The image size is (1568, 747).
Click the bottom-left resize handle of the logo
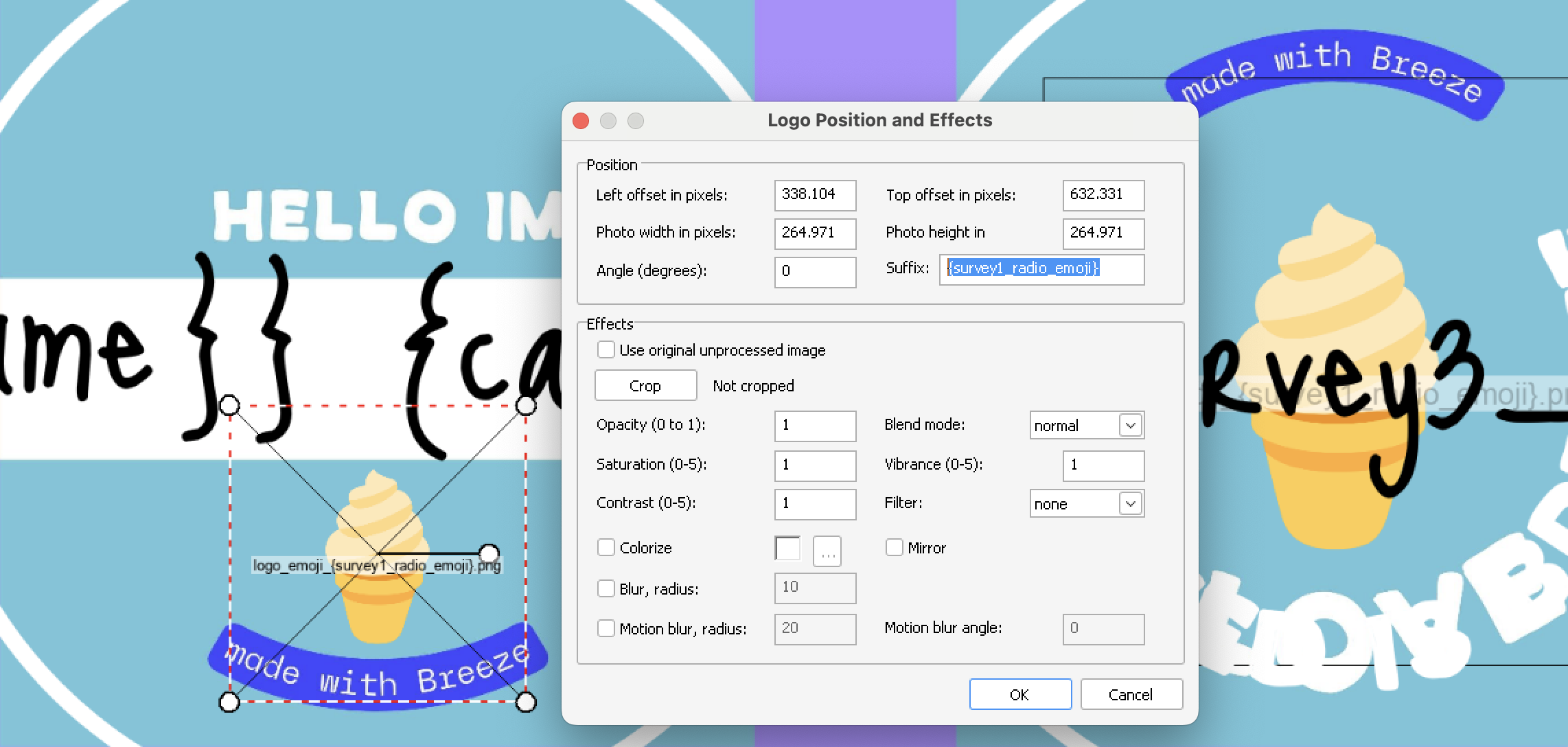229,702
